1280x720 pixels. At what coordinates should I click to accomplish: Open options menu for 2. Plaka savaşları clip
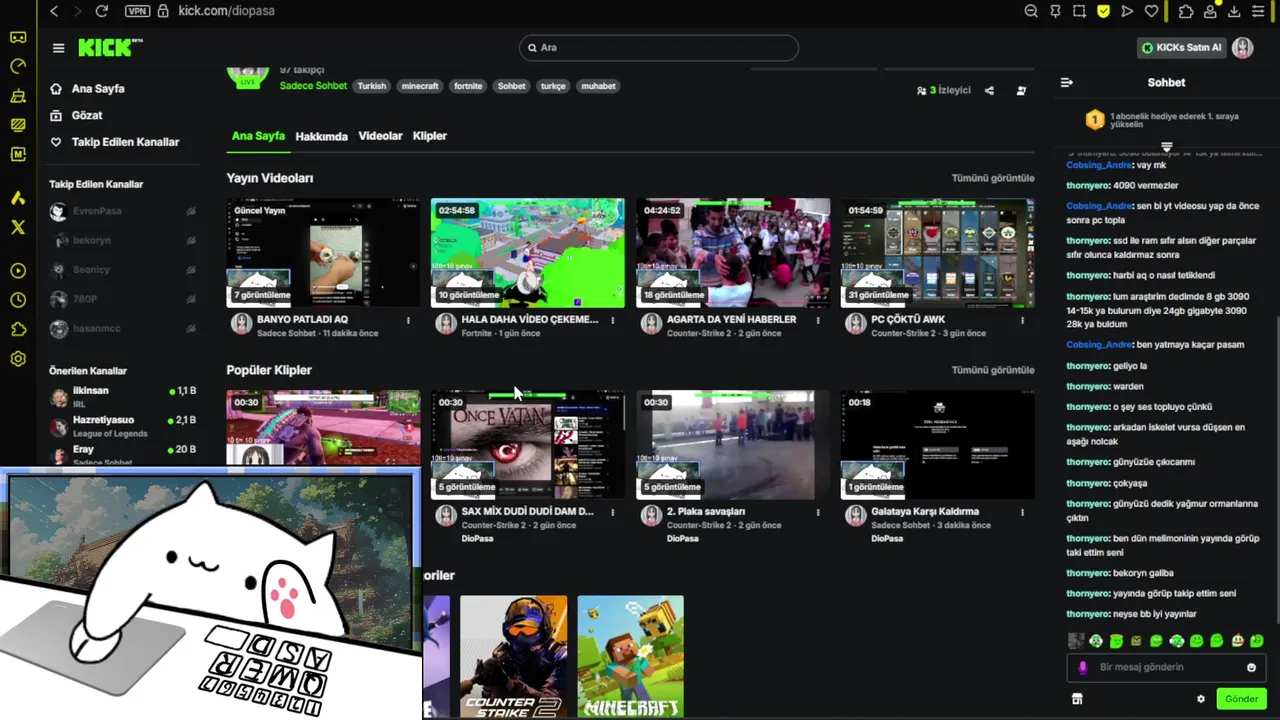coord(818,513)
